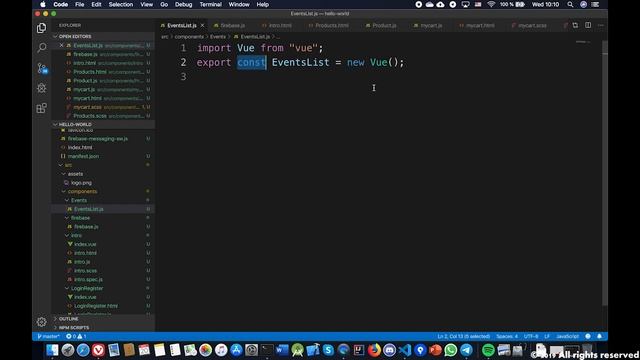
Task: Open the Wi-Fi menu bar icon
Action: click(x=491, y=4)
